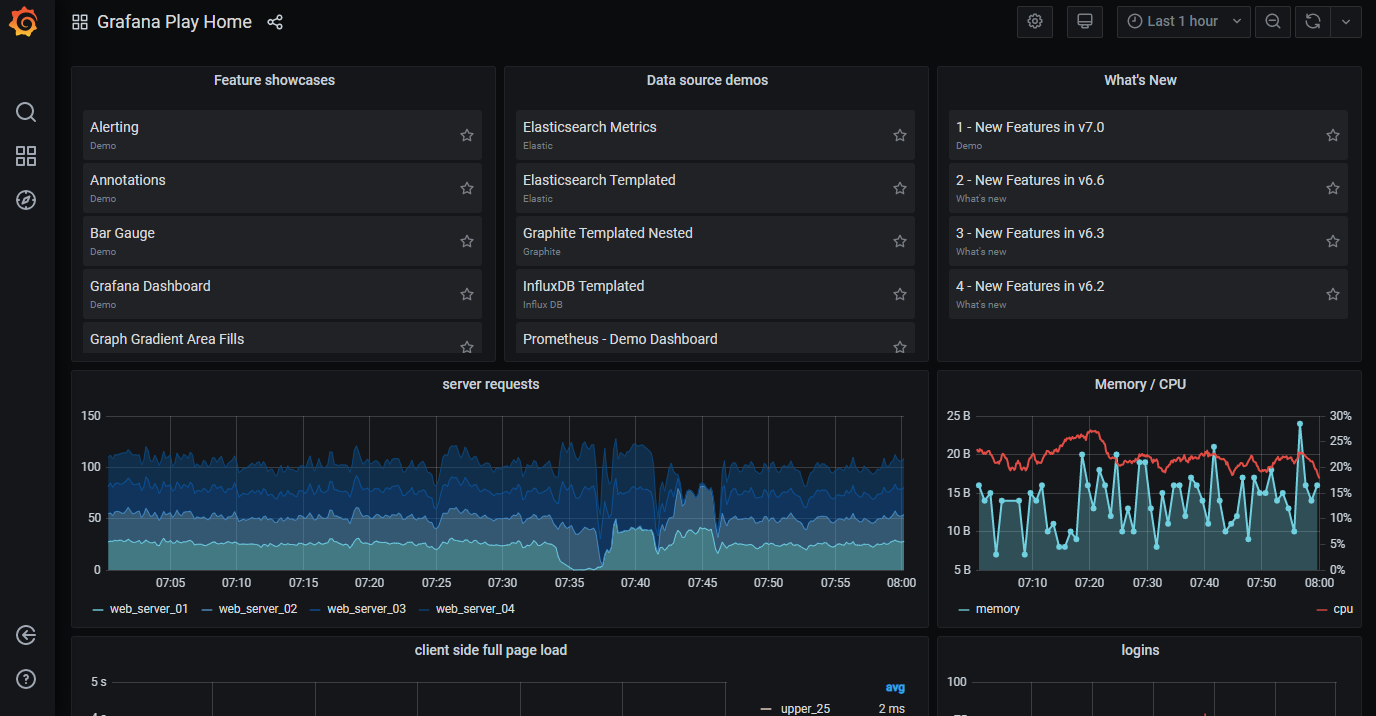Open Grafana Dashboard demo link
The image size is (1376, 716).
point(282,294)
